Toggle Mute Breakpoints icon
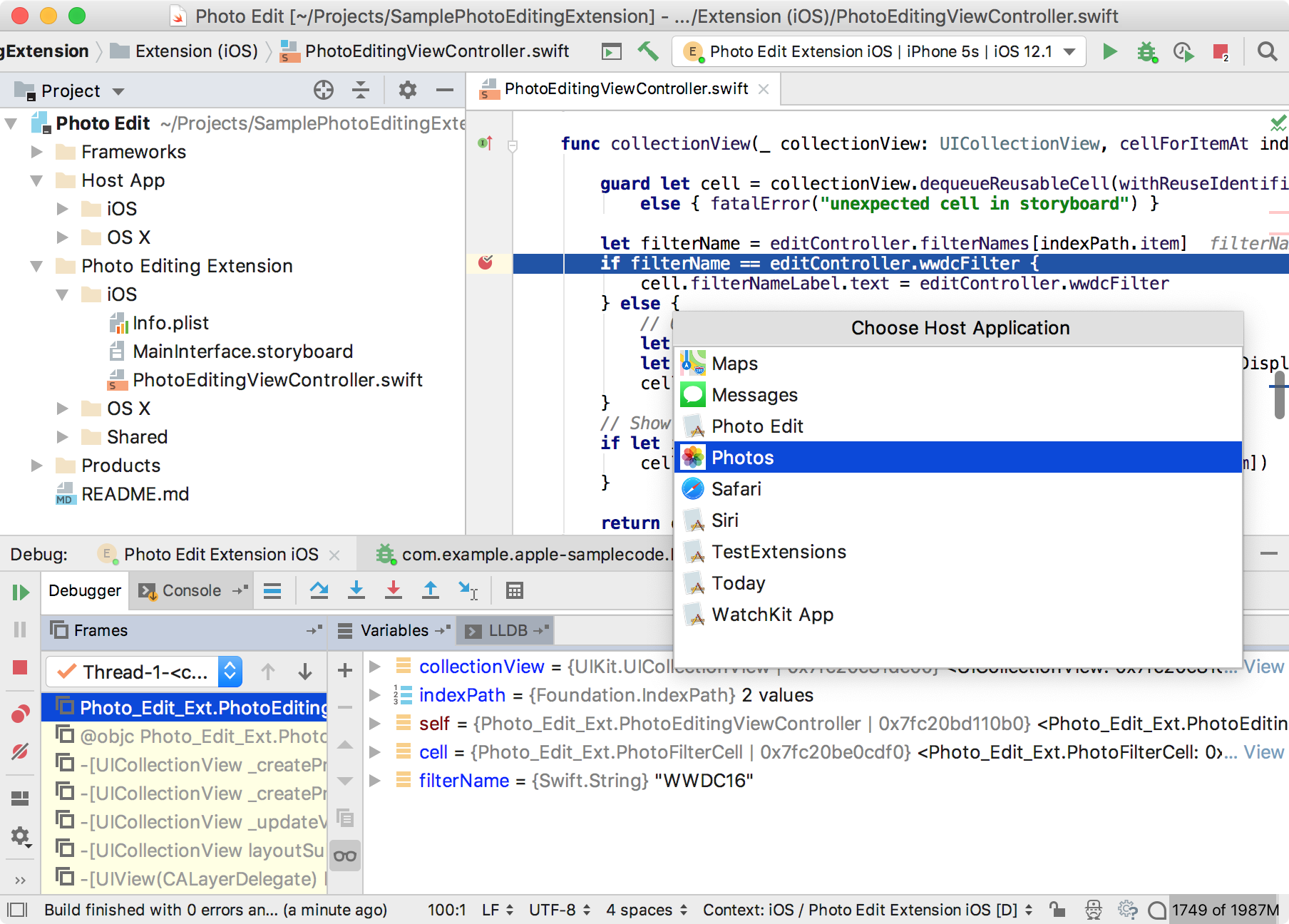 pos(20,751)
